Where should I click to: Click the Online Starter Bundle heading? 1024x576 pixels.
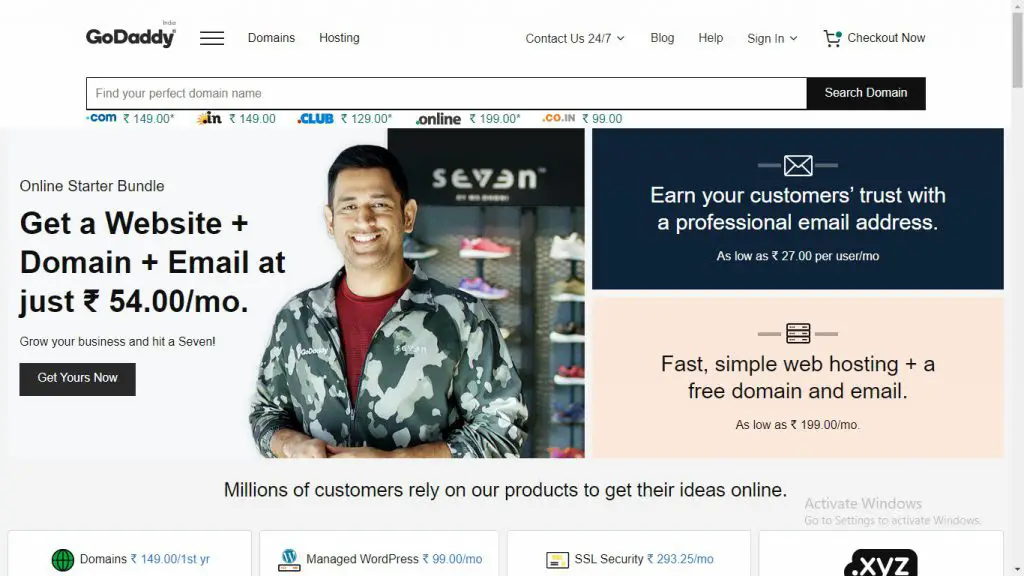point(92,186)
